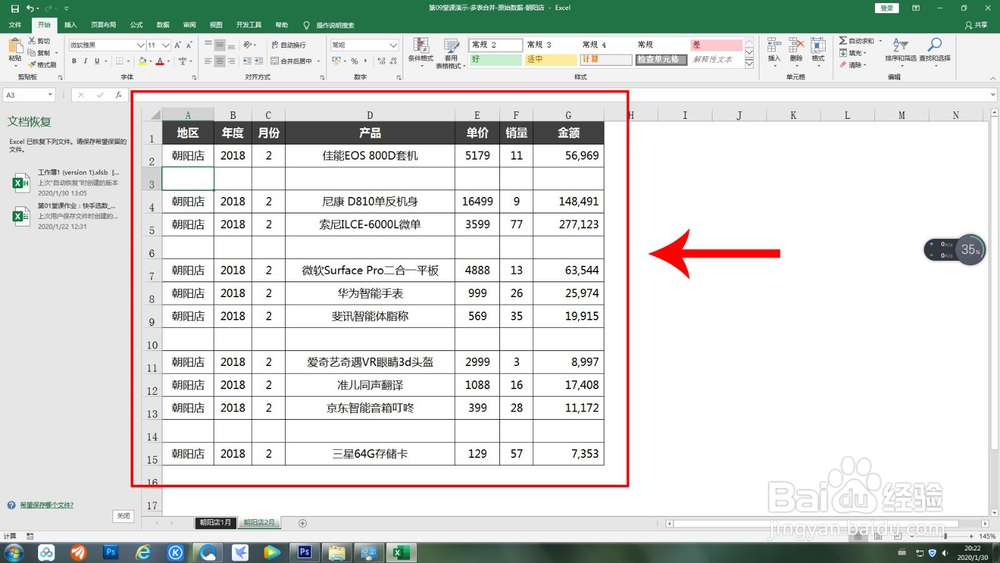Screen dimensions: 1000x563
Task: Switch to the Formulas (公式) tab
Action: [136, 25]
